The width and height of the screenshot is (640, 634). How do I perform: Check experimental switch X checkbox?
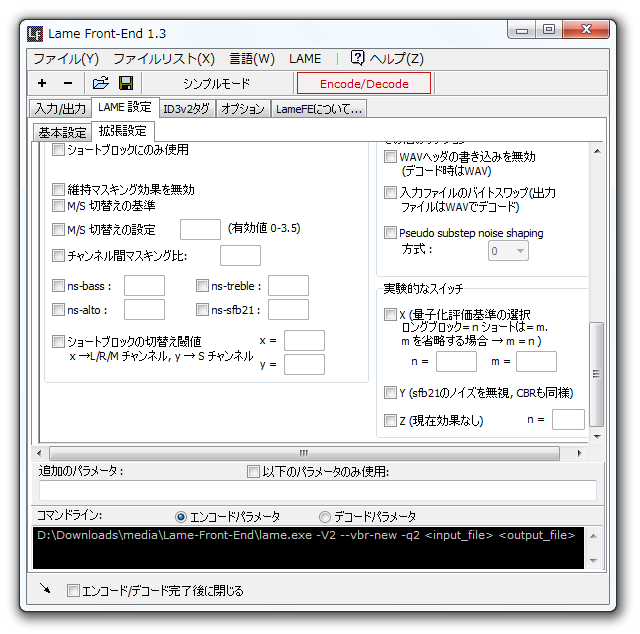(391, 314)
